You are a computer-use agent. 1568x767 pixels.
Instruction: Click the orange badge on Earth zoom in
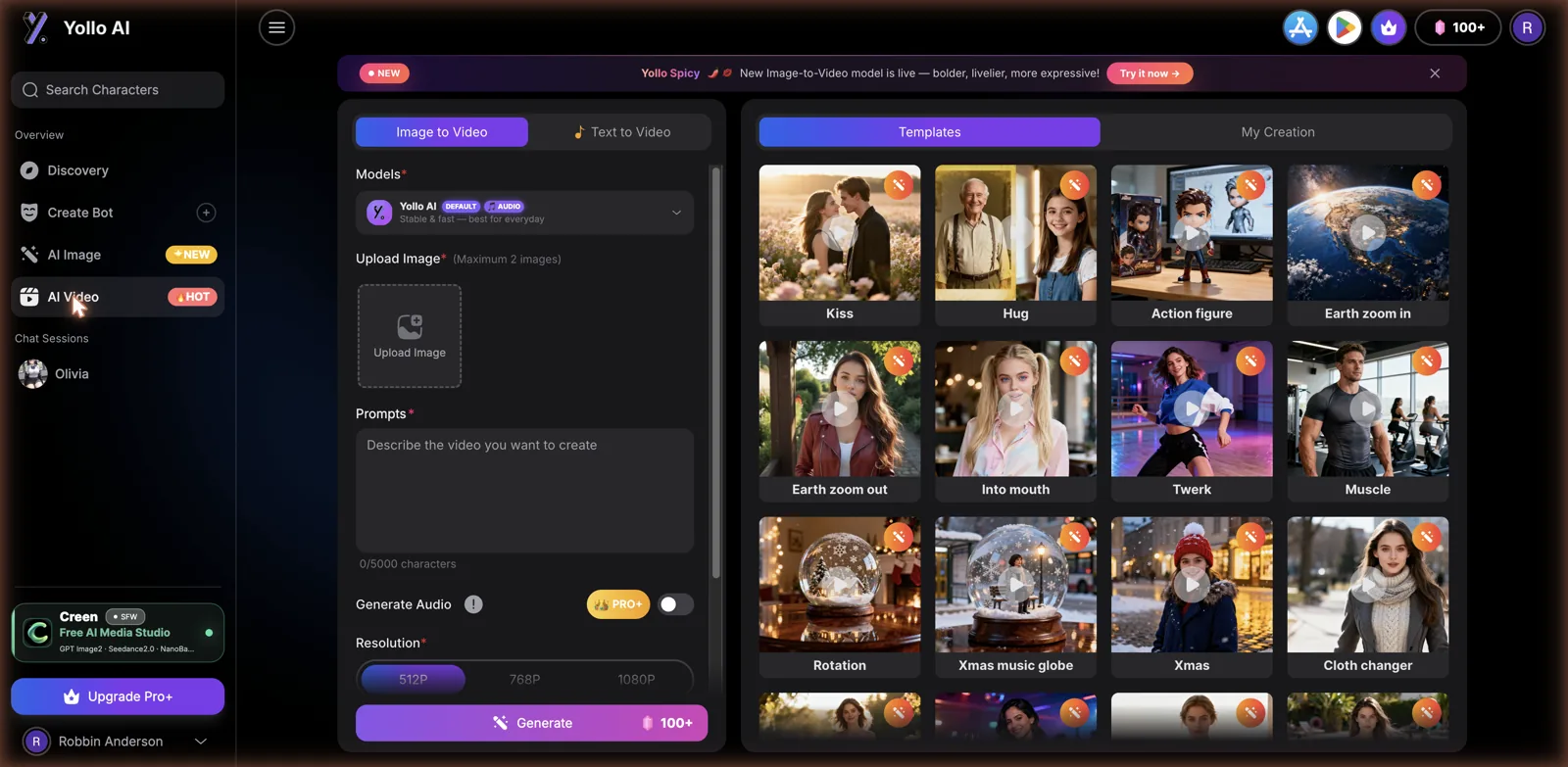coord(1427,185)
